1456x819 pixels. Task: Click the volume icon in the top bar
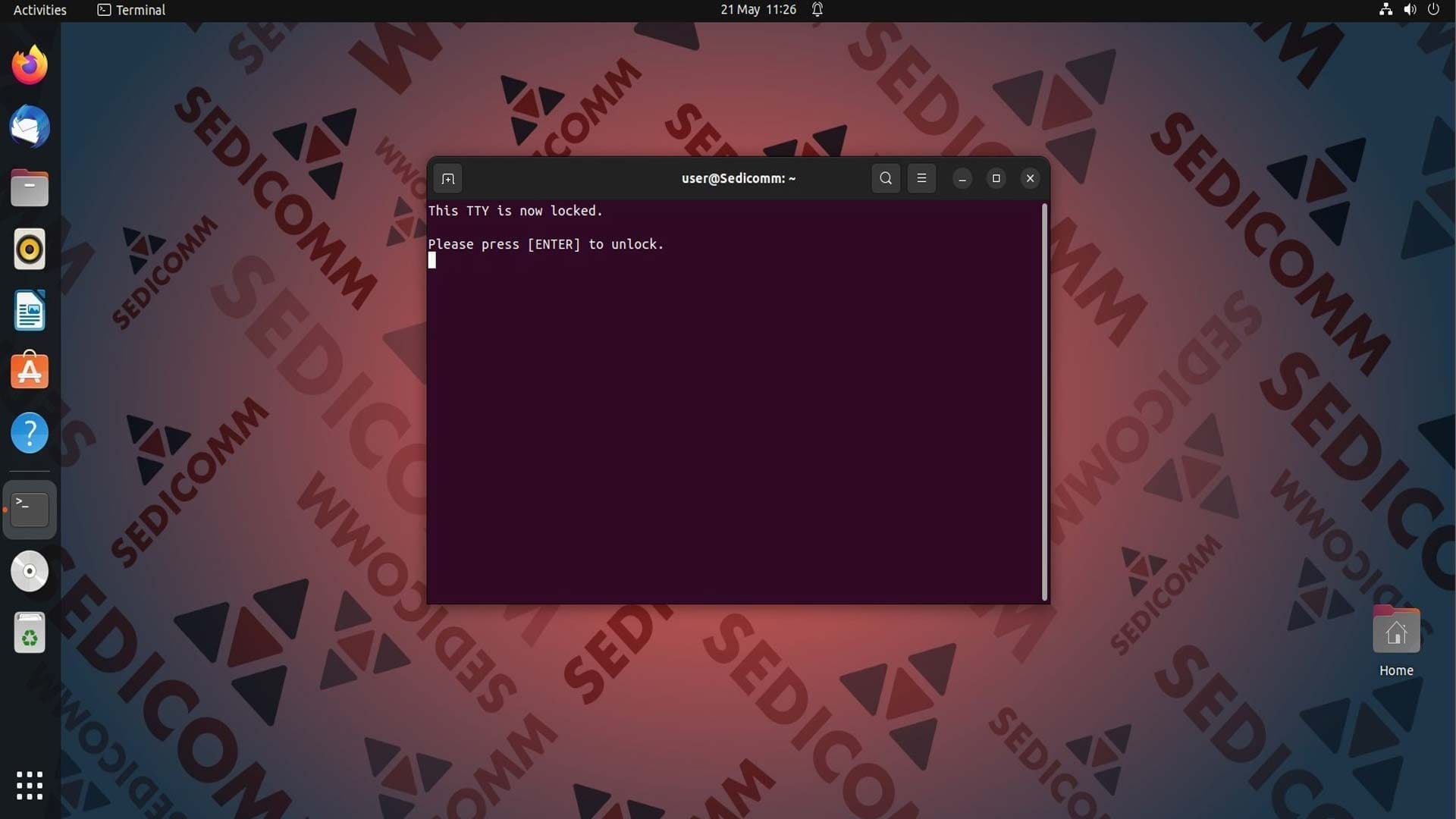tap(1410, 10)
